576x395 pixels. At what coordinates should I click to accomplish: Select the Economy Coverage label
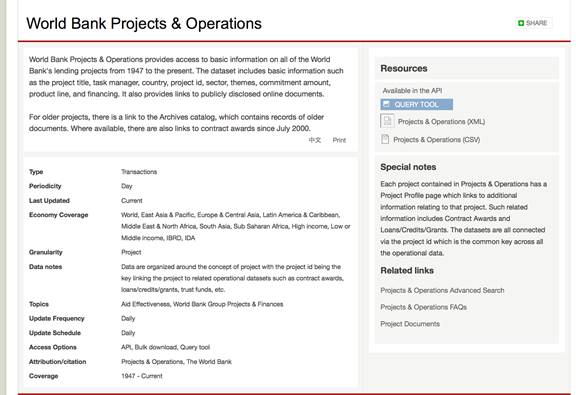58,215
